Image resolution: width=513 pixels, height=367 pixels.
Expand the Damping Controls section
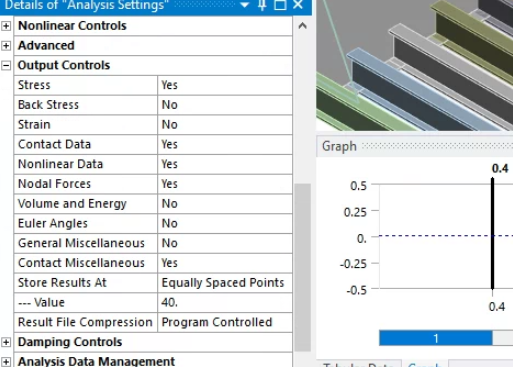pyautogui.click(x=6, y=342)
